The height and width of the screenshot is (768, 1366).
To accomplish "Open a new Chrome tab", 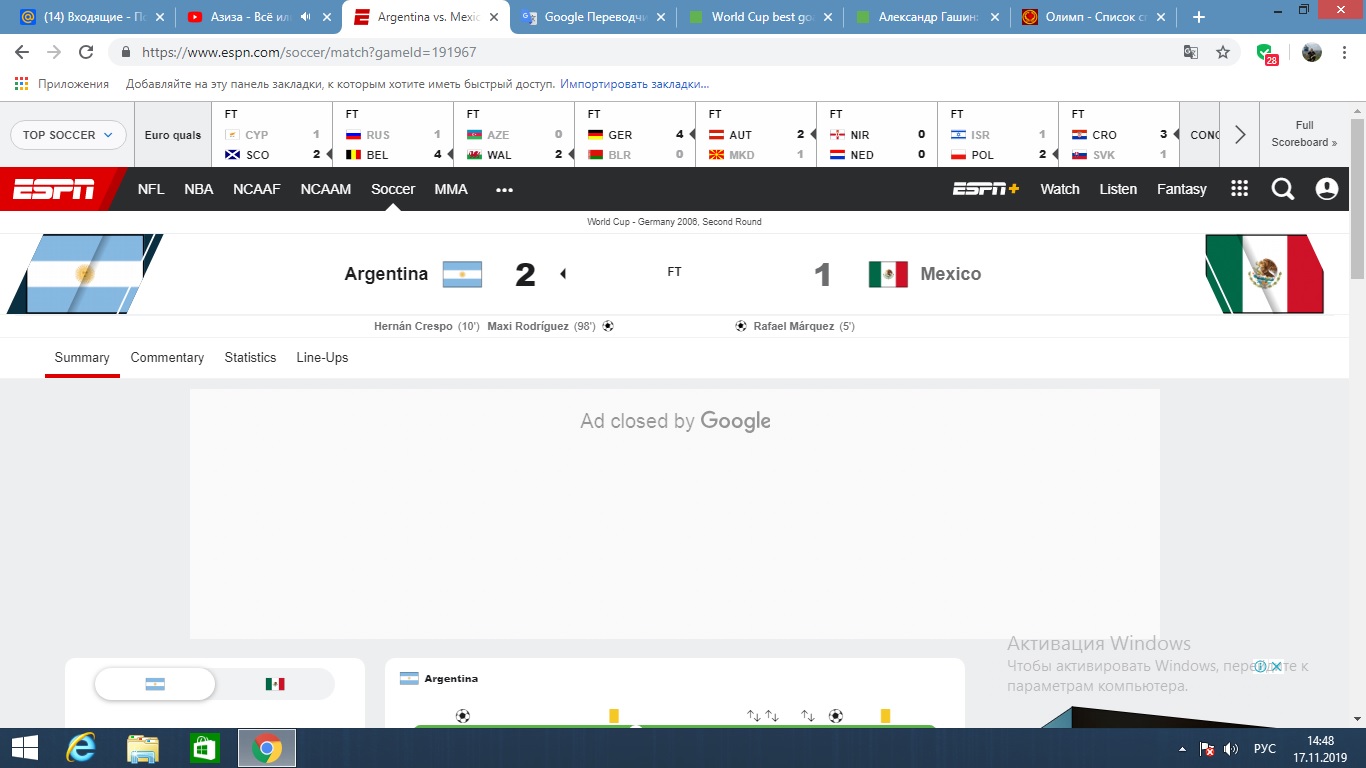I will tap(1199, 17).
